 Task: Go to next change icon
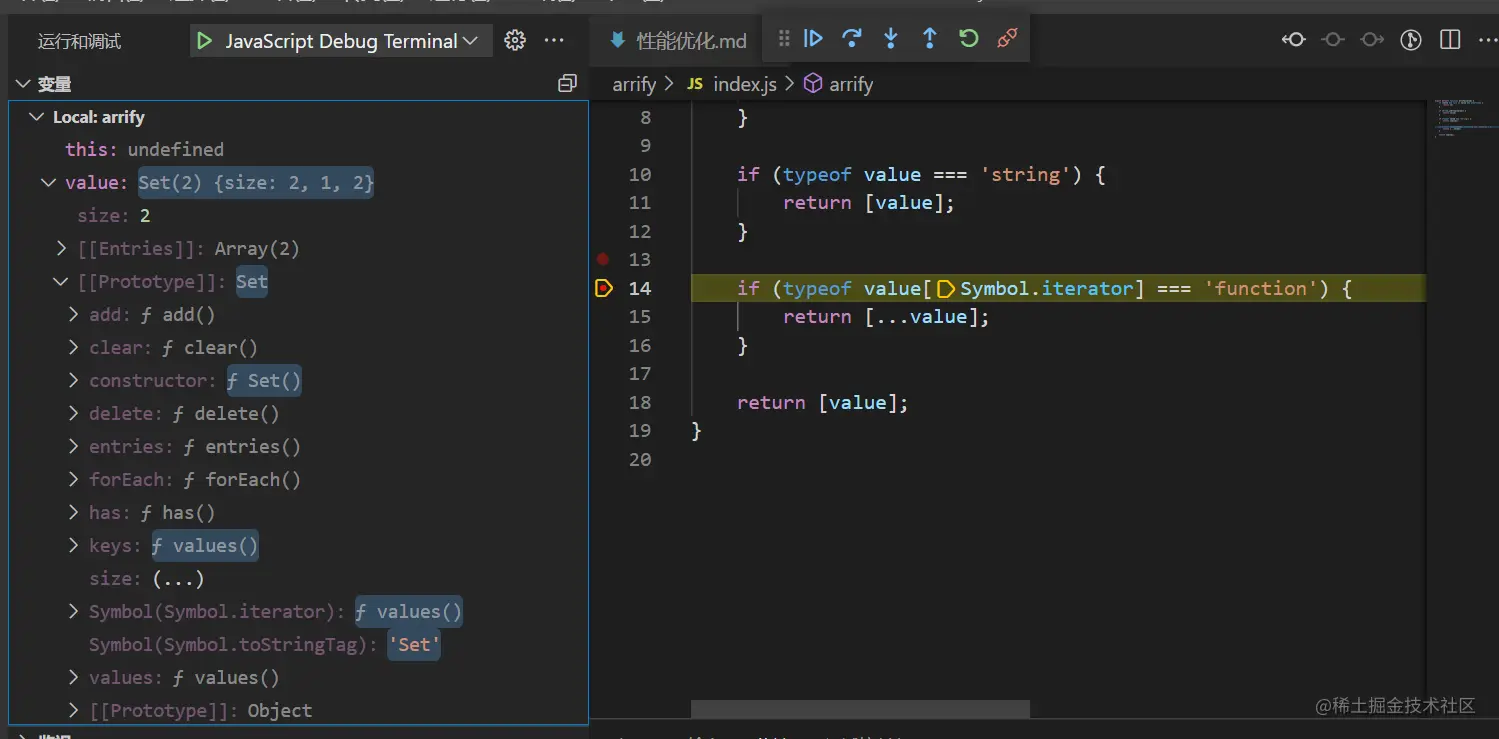1372,40
